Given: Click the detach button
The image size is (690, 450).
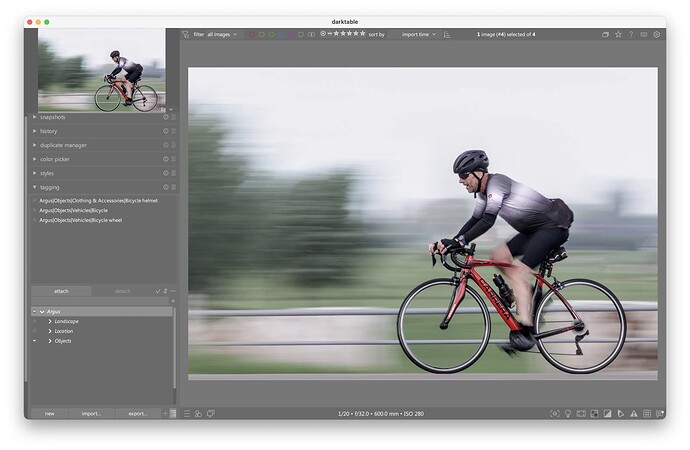Looking at the screenshot, I should (122, 291).
